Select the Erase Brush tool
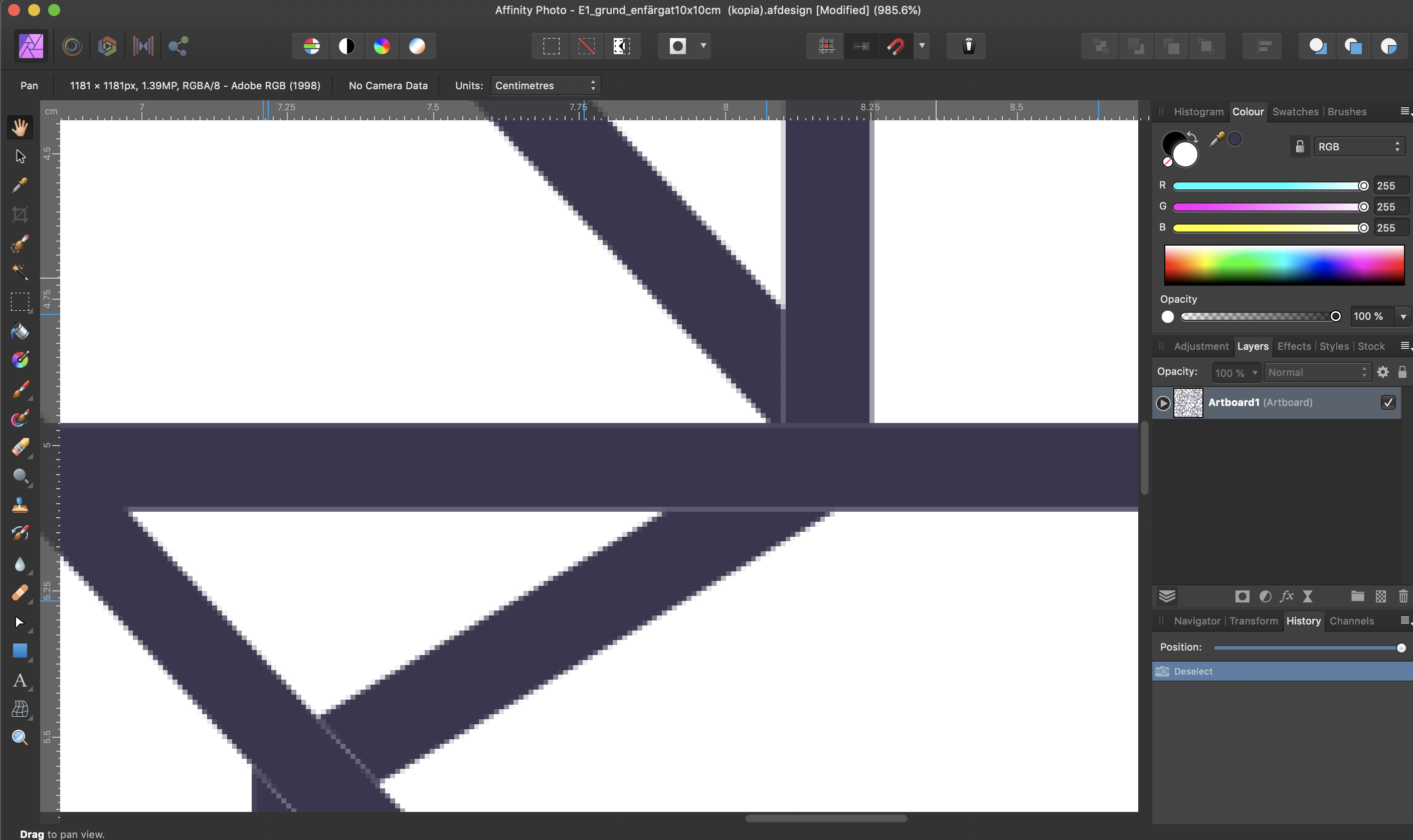 [20, 447]
